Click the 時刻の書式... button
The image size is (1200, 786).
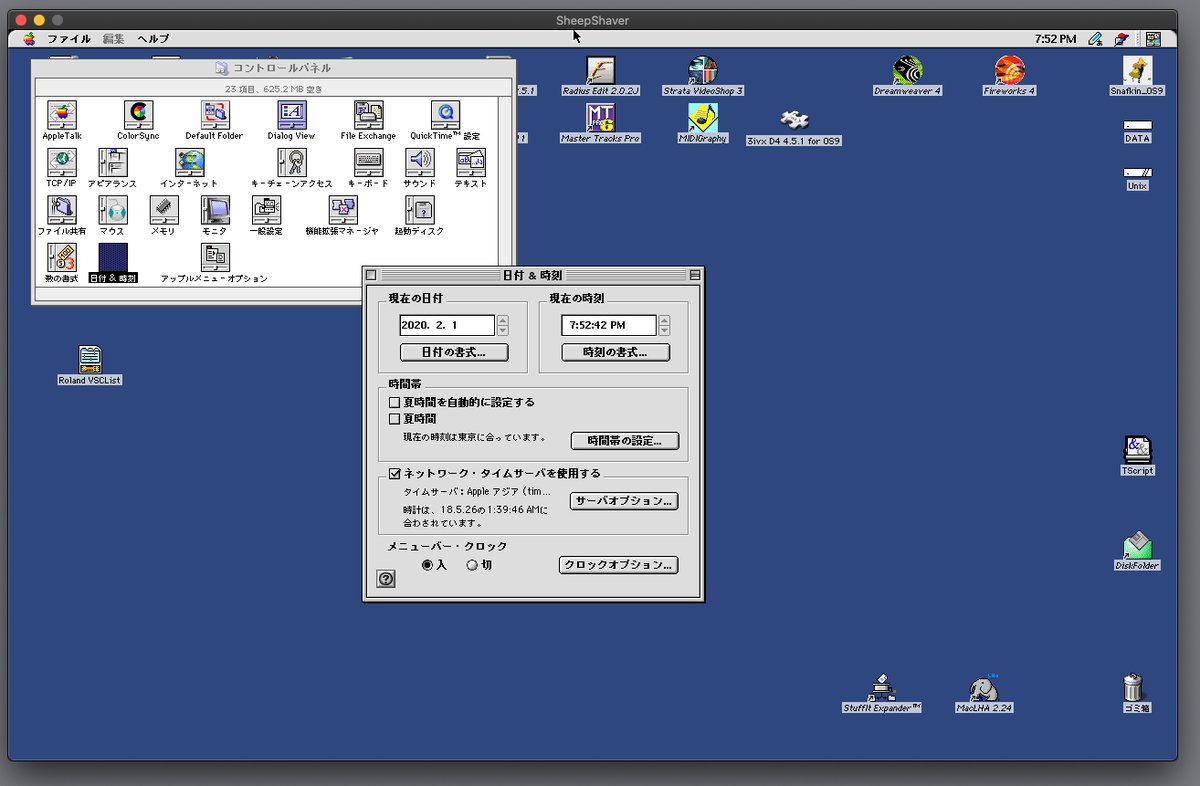click(x=616, y=352)
